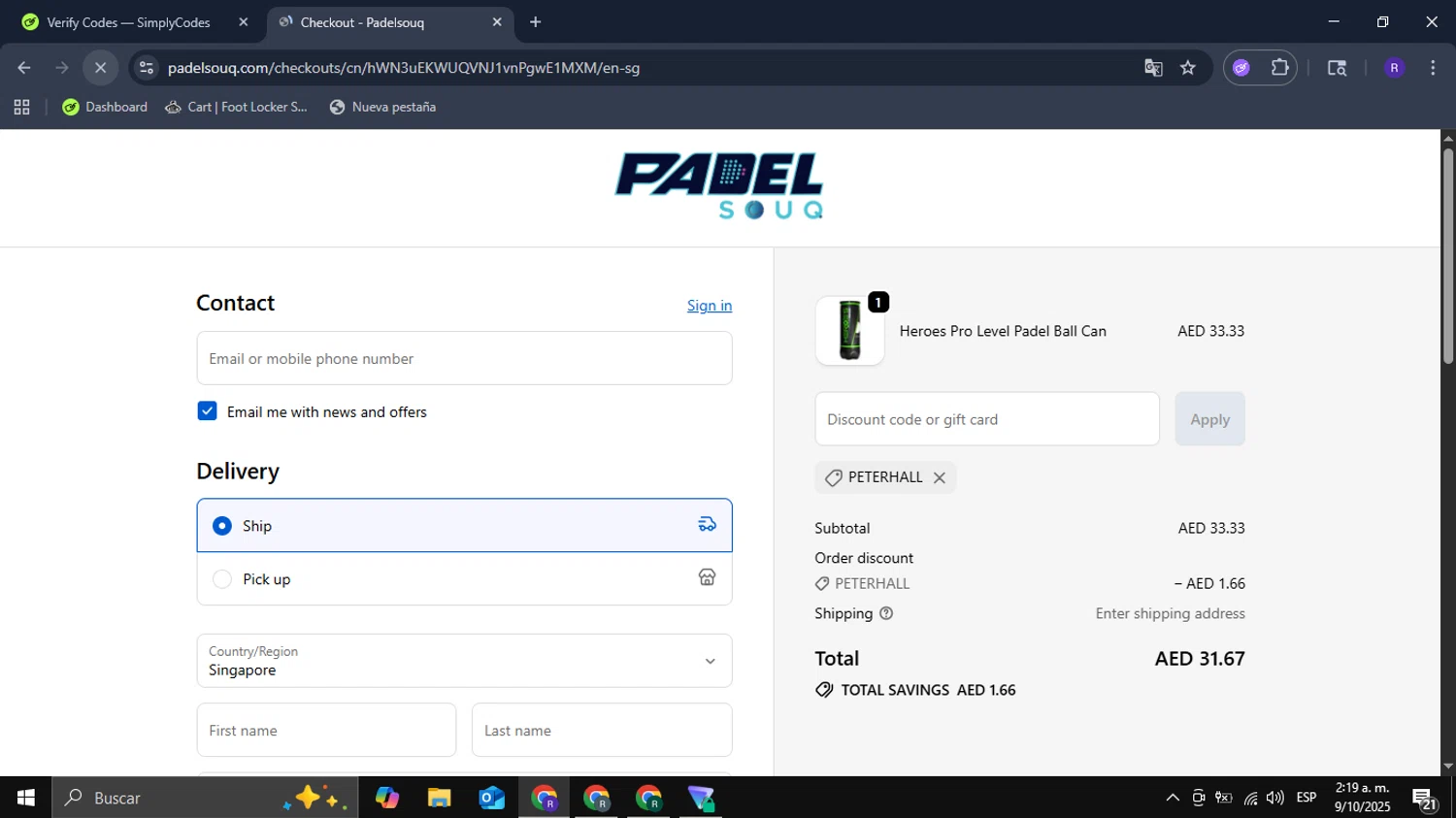Open the Dashboard bookmark
The image size is (1456, 818).
point(105,107)
